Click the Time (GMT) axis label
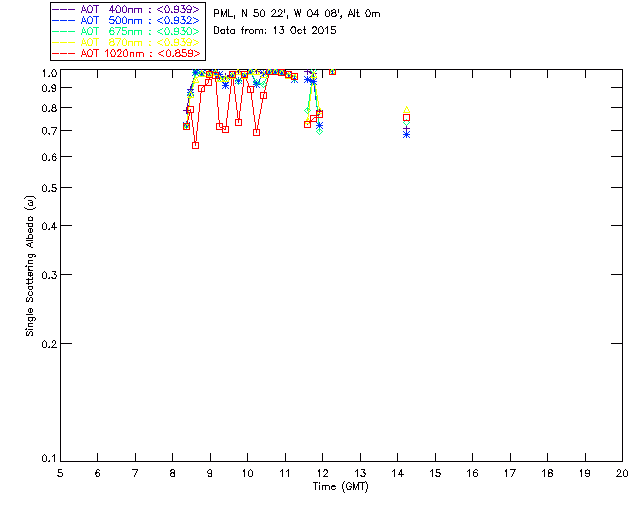 tap(340, 487)
